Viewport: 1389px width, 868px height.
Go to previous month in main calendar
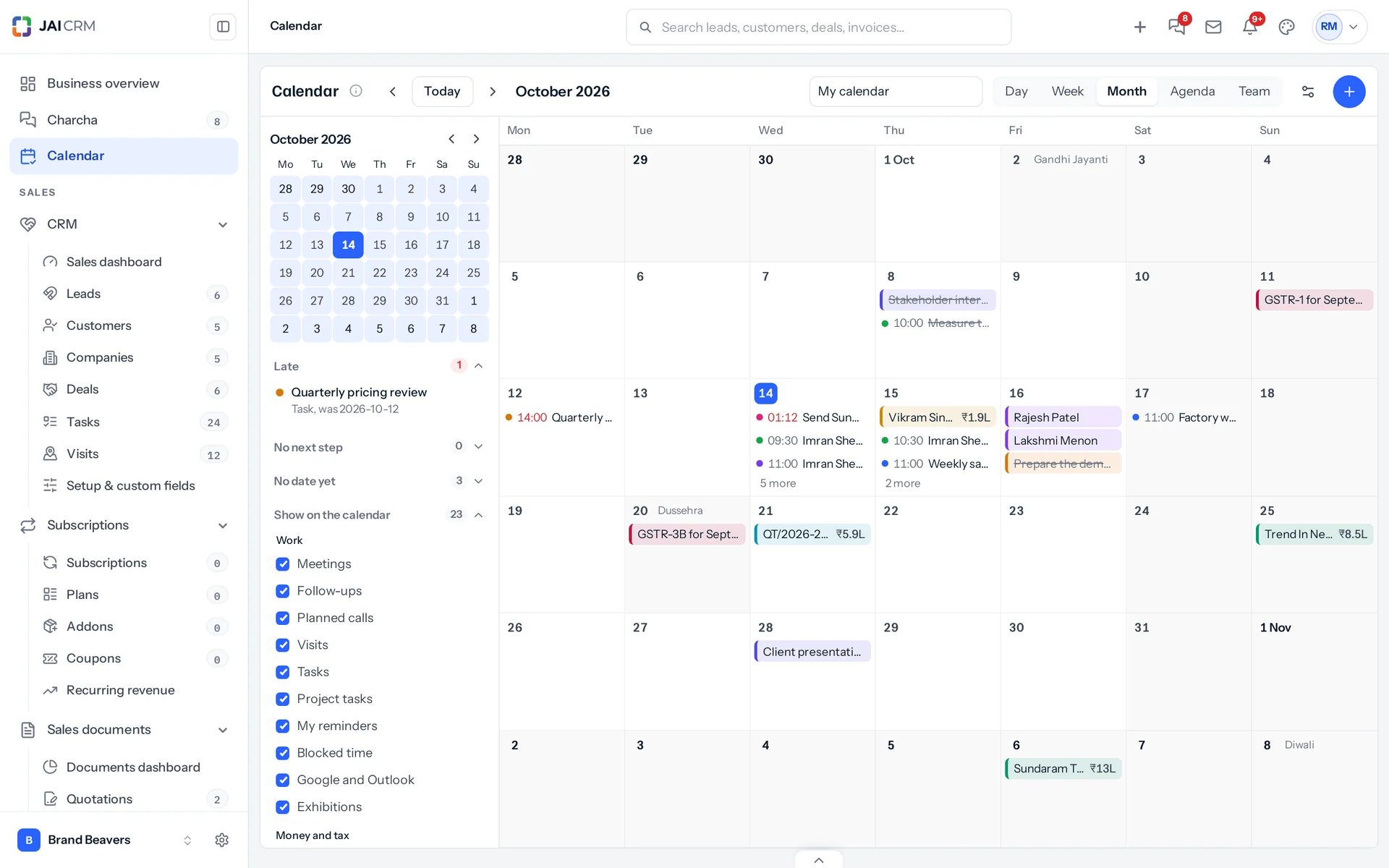pos(393,91)
